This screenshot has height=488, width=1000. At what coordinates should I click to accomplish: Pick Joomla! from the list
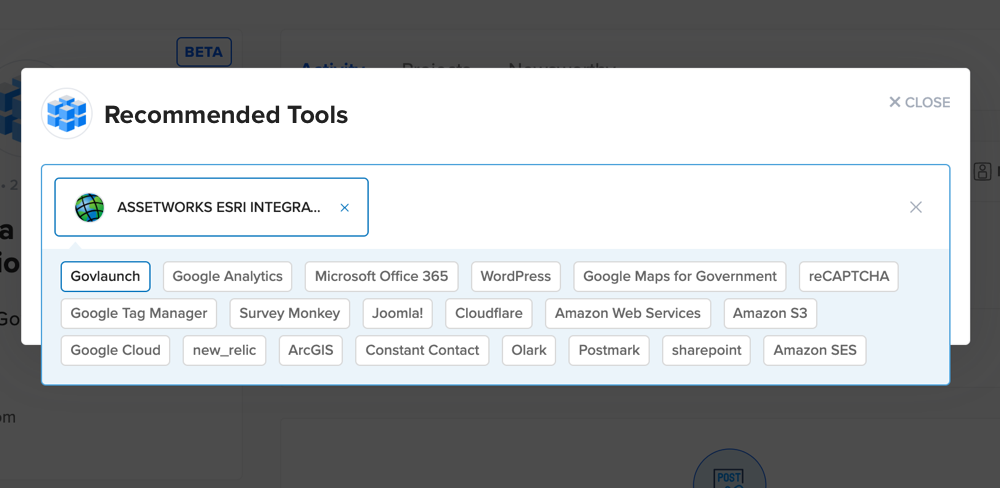[397, 313]
